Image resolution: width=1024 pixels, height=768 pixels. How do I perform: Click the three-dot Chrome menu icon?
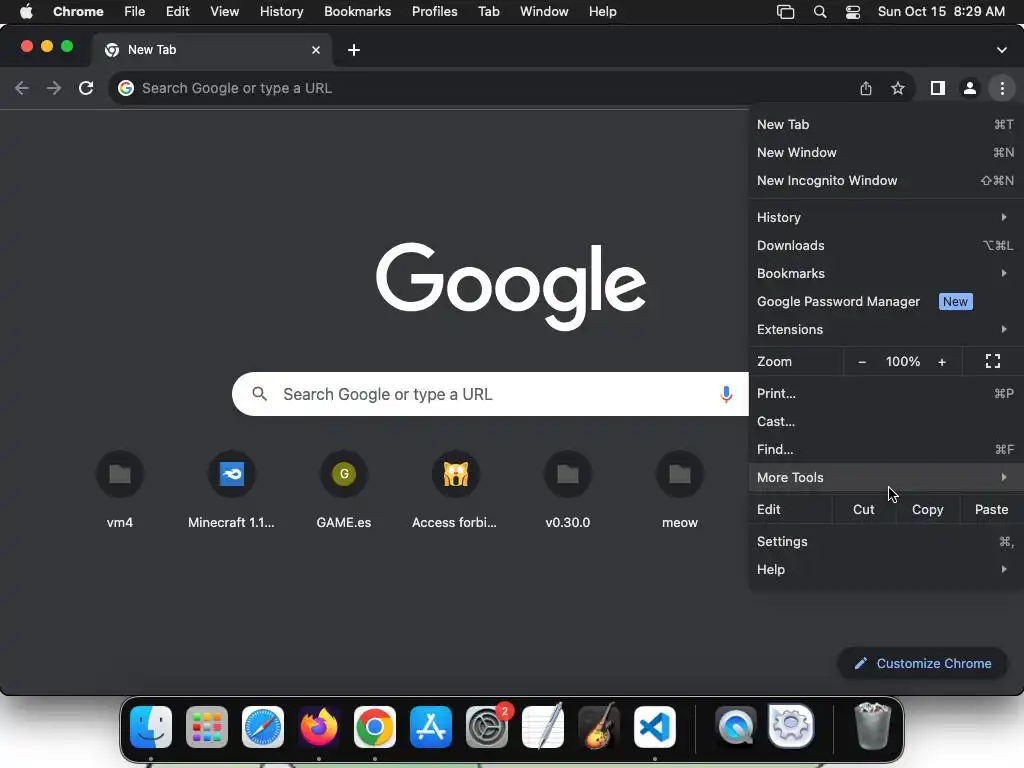pyautogui.click(x=1002, y=88)
